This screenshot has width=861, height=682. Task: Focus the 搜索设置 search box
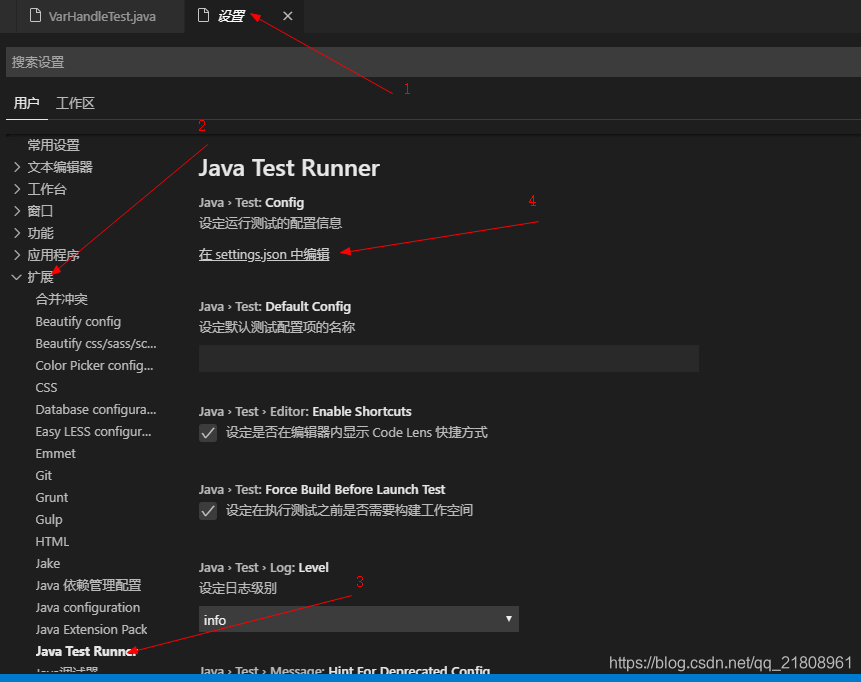pyautogui.click(x=433, y=62)
